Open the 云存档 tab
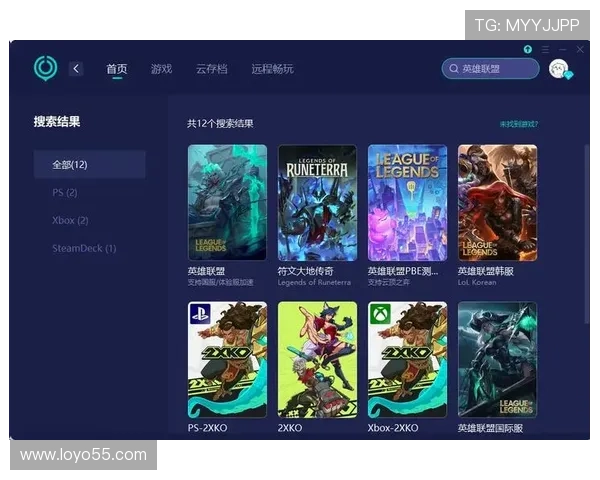This screenshot has height=480, width=600. pos(212,69)
